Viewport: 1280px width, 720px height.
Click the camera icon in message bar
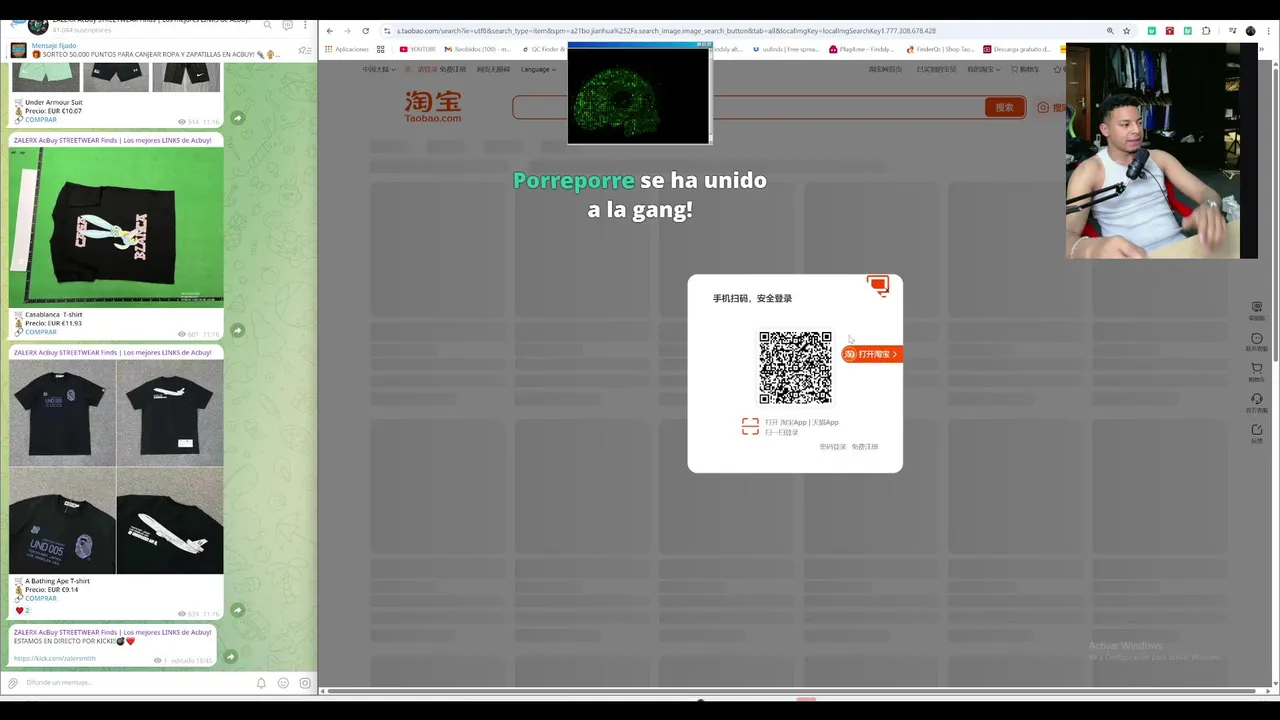[305, 683]
